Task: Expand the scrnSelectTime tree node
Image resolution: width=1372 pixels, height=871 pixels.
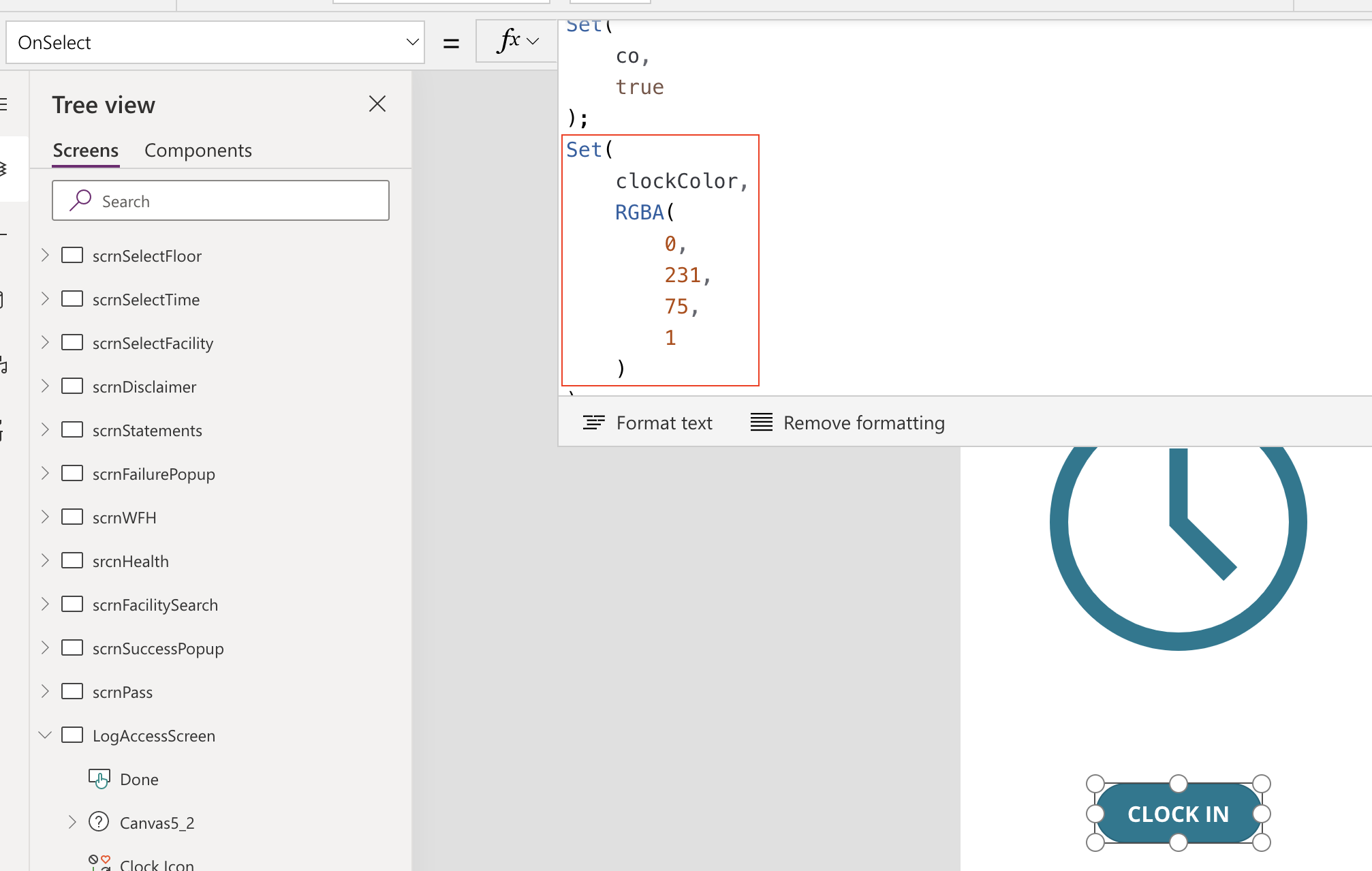Action: point(45,299)
